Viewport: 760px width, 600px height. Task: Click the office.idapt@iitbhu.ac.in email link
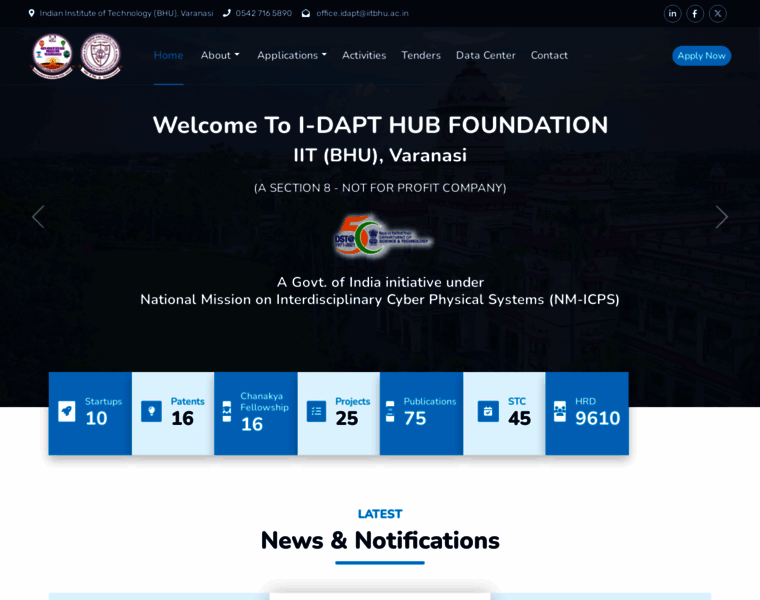tap(362, 13)
